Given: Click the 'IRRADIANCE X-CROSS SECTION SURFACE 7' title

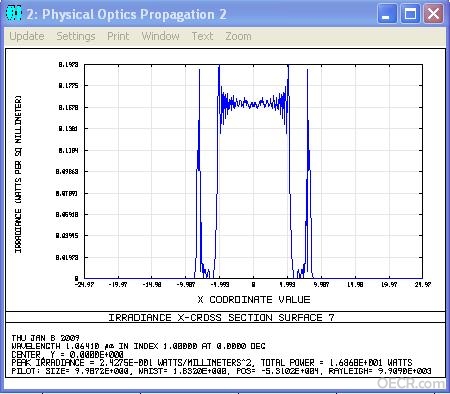Looking at the screenshot, I should tap(221, 317).
